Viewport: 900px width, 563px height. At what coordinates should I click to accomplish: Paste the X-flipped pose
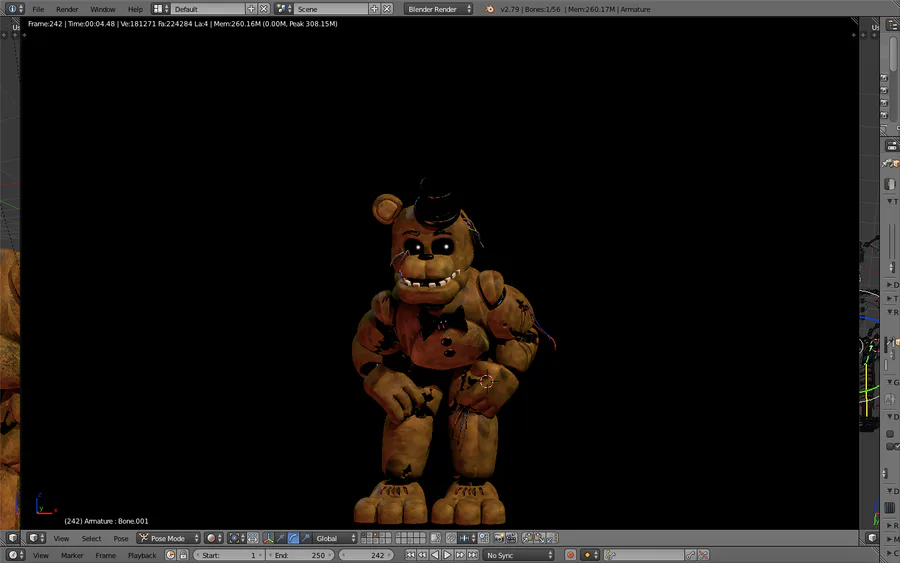point(552,538)
